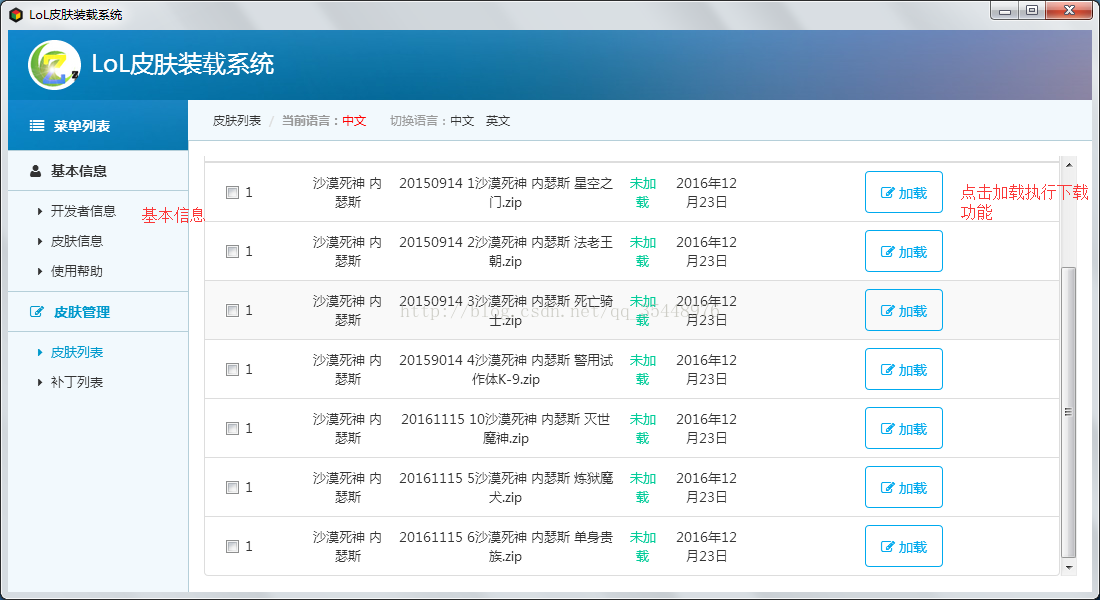Open 皮肤信息 in the sidebar

(x=77, y=241)
